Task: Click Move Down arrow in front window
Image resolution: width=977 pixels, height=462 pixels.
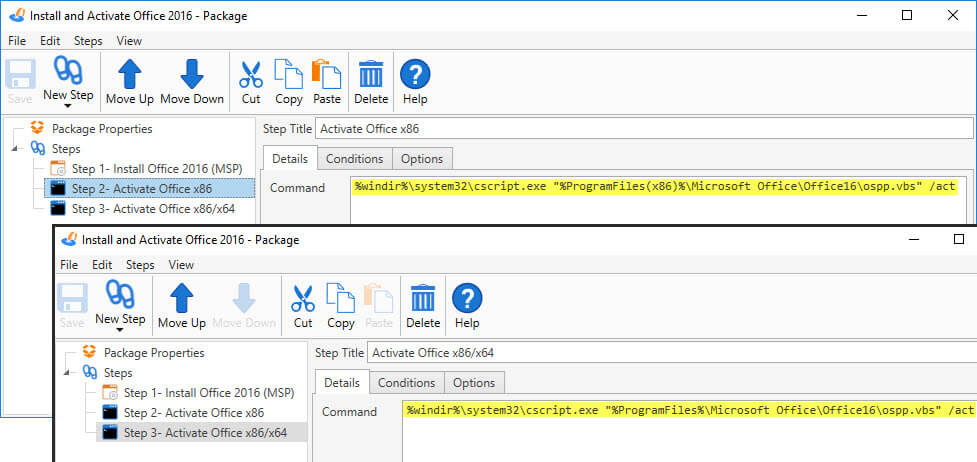Action: (244, 299)
